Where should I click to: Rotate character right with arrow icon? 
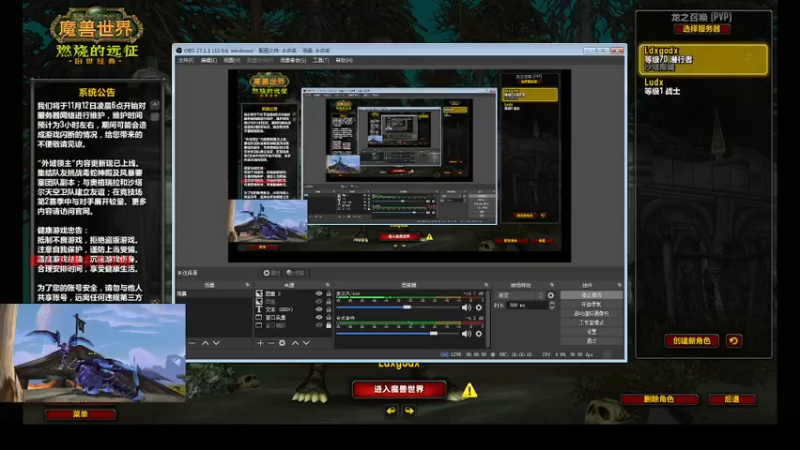(x=409, y=410)
